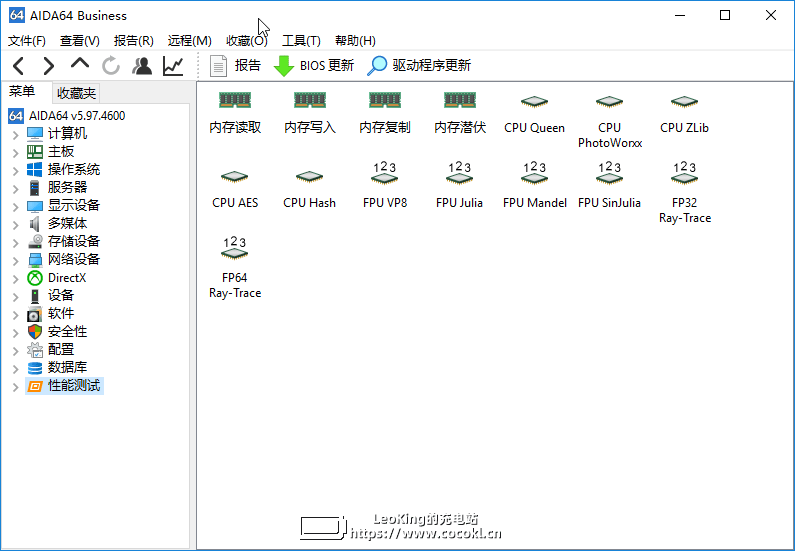Screen dimensions: 795x551
Task: Select the 安全性 tree item
Action: [58, 332]
